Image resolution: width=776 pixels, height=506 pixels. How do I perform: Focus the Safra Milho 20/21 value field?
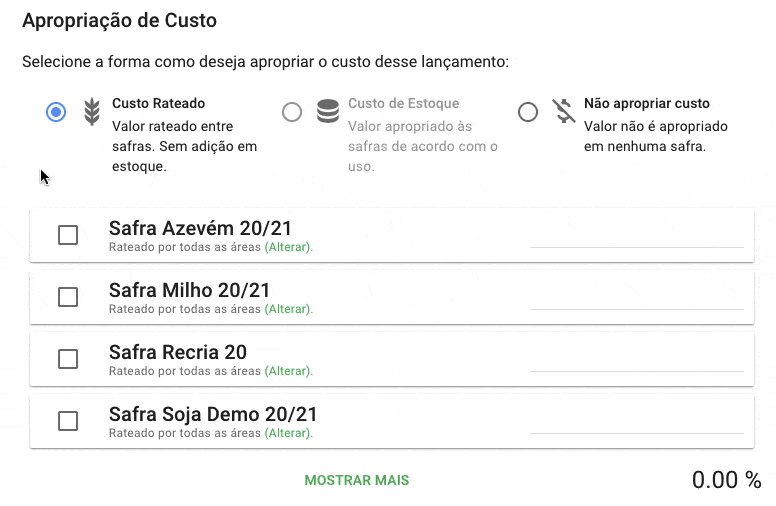tap(636, 297)
